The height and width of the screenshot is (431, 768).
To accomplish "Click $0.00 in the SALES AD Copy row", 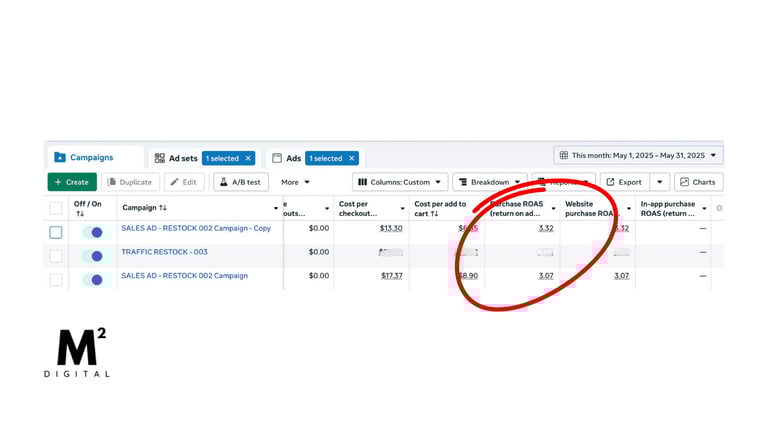I will [319, 228].
